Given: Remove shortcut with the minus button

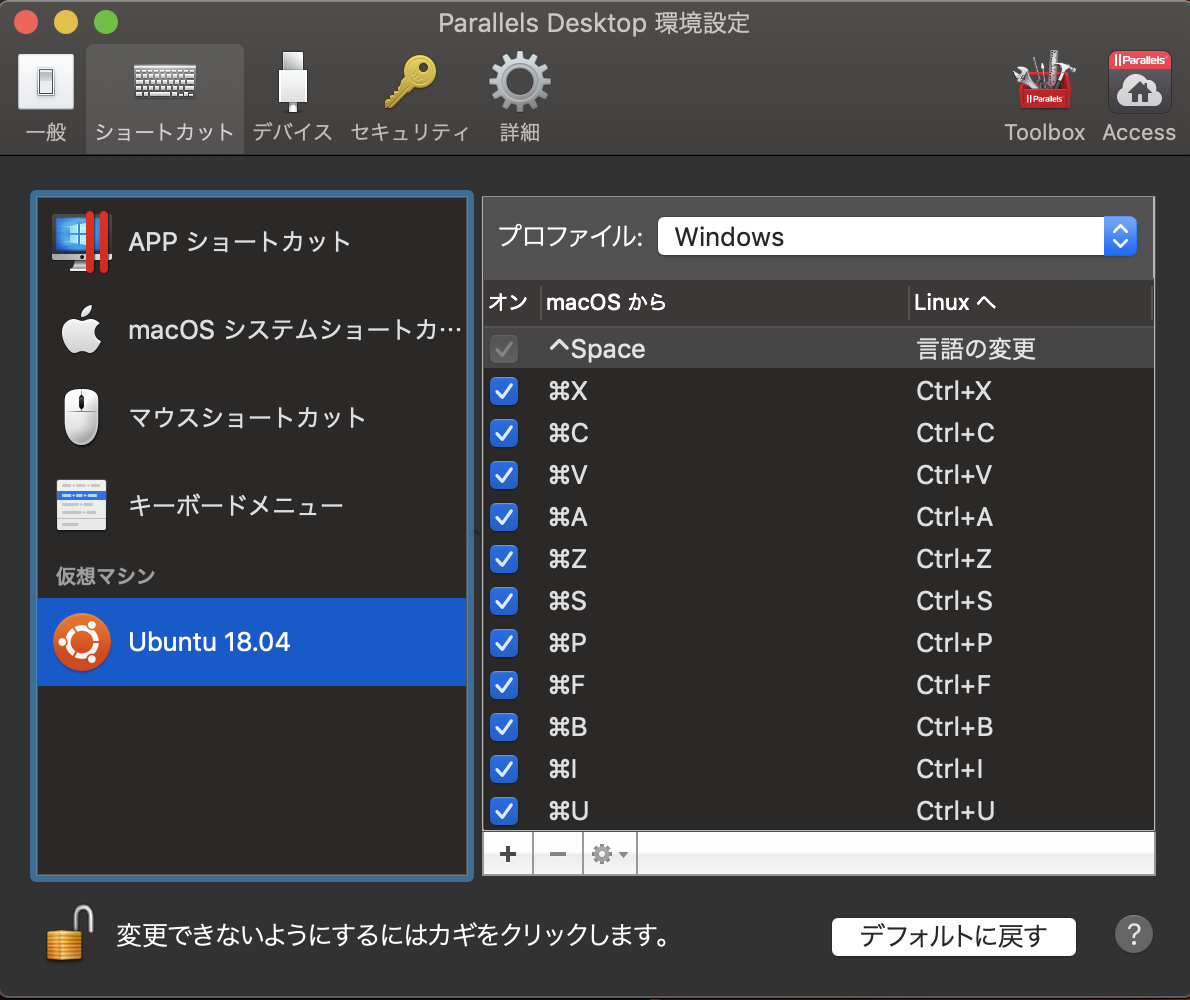Looking at the screenshot, I should pyautogui.click(x=558, y=854).
